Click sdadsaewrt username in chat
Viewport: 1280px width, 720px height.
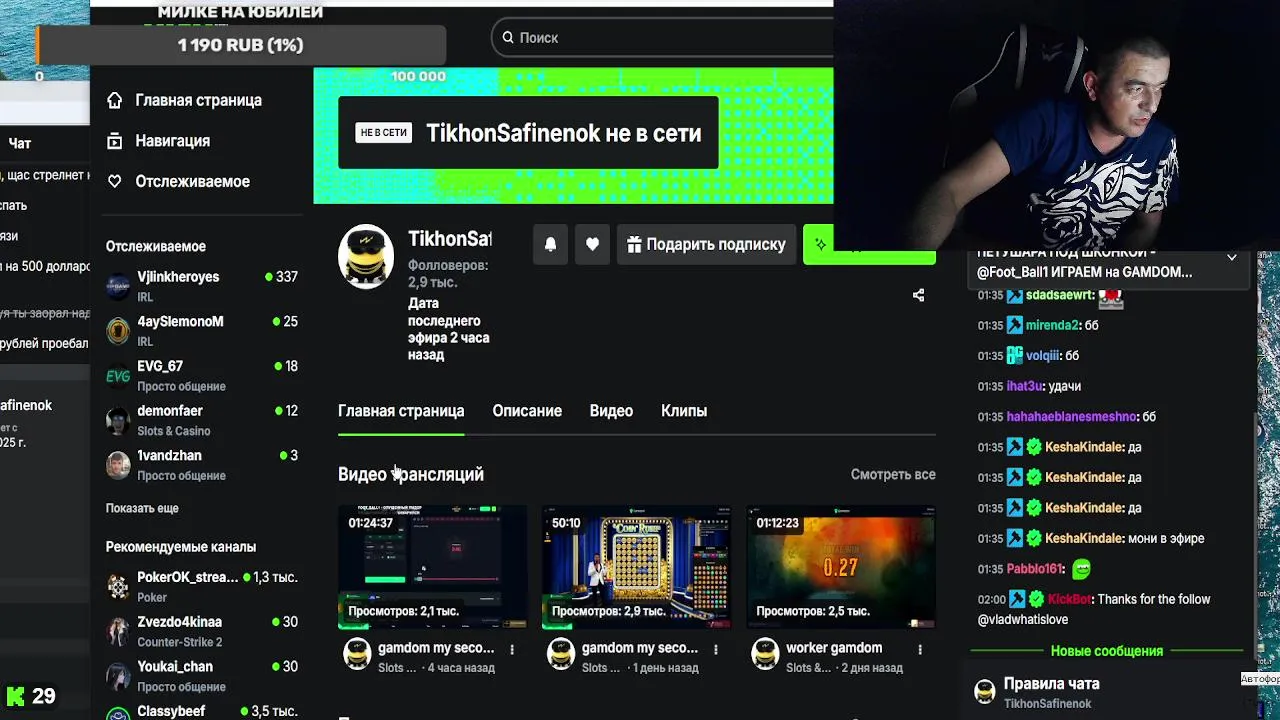[1059, 295]
